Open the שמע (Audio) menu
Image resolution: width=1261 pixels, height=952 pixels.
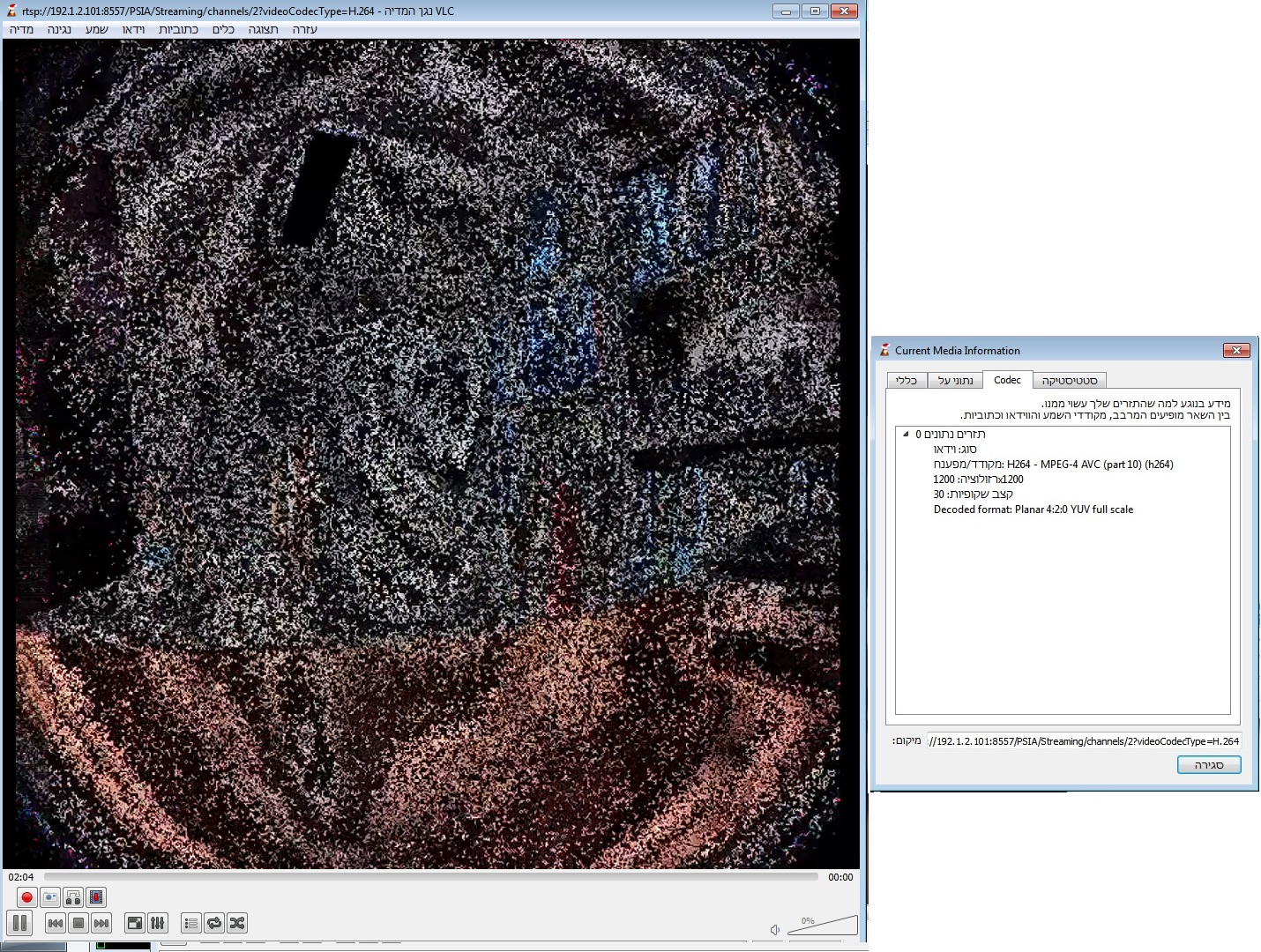(96, 29)
